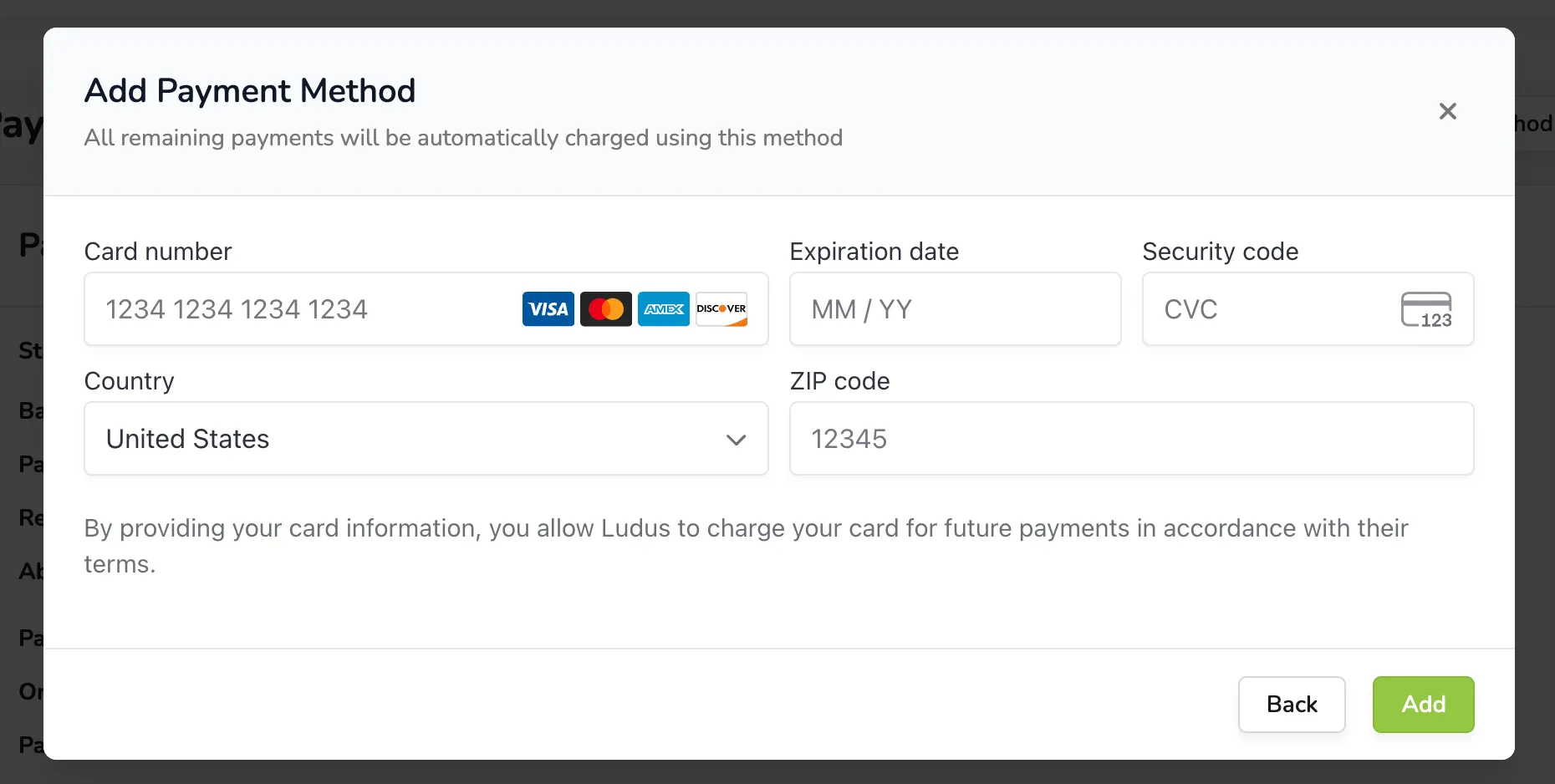The width and height of the screenshot is (1555, 784).
Task: Select the ZIP code input field
Action: (x=1132, y=439)
